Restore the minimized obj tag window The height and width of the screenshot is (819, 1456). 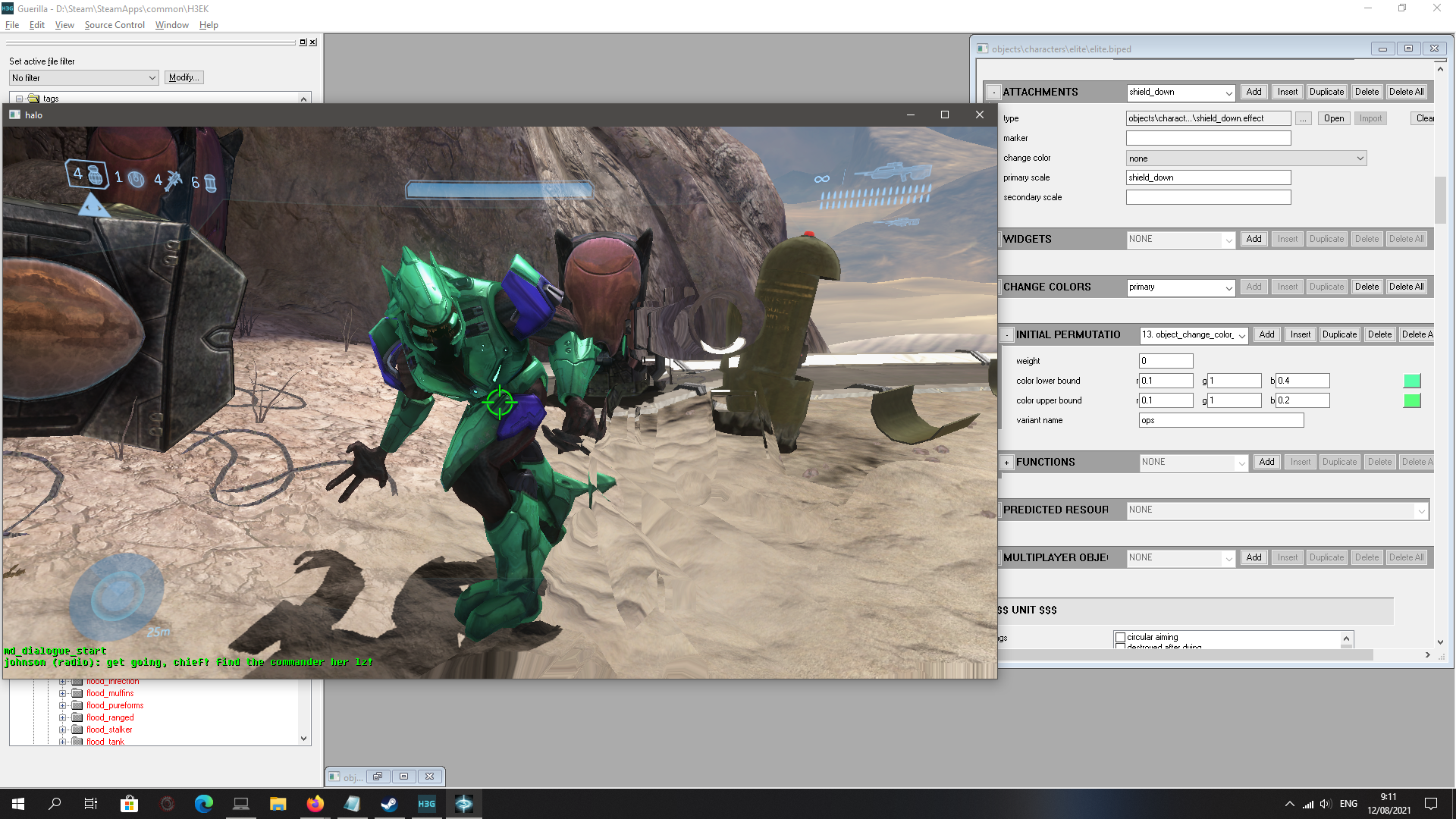pos(378,777)
